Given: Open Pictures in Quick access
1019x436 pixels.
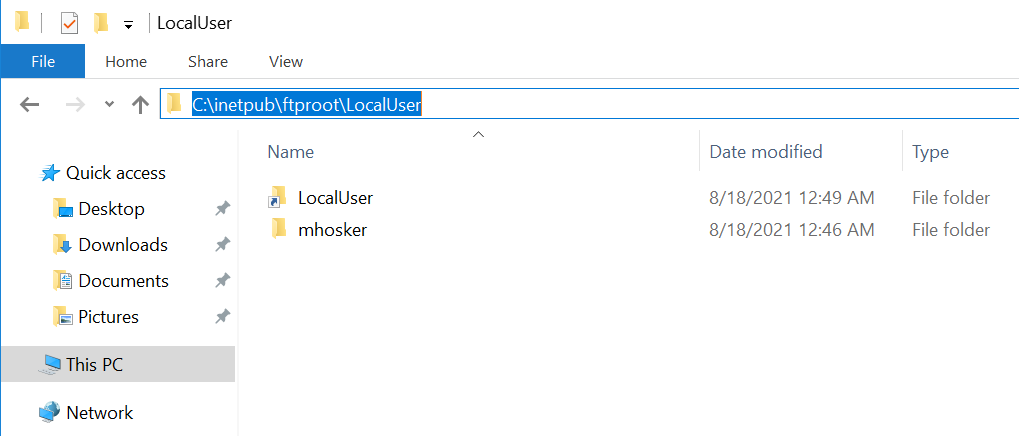Looking at the screenshot, I should tap(109, 317).
